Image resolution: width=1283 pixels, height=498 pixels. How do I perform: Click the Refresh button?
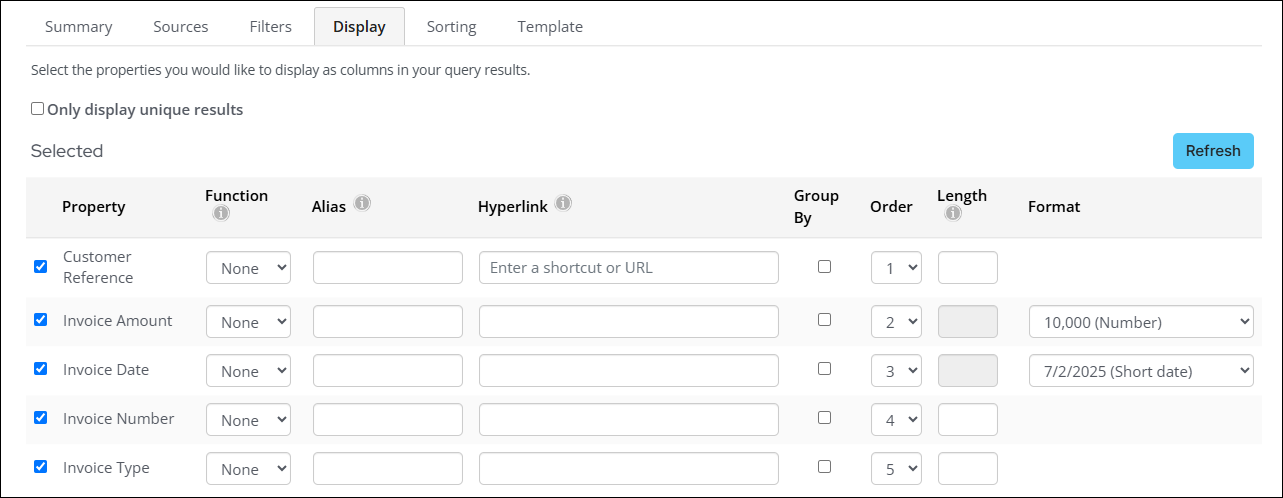(x=1213, y=151)
